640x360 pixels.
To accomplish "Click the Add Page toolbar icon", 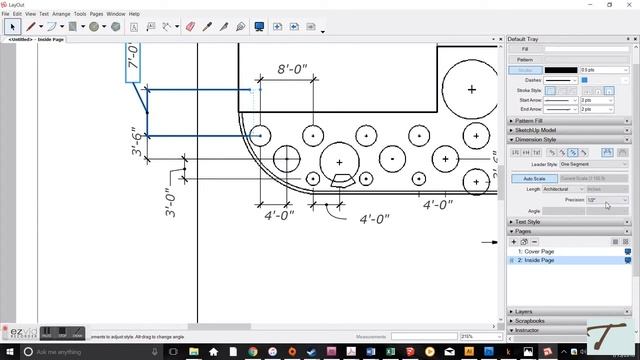I will pos(277,27).
